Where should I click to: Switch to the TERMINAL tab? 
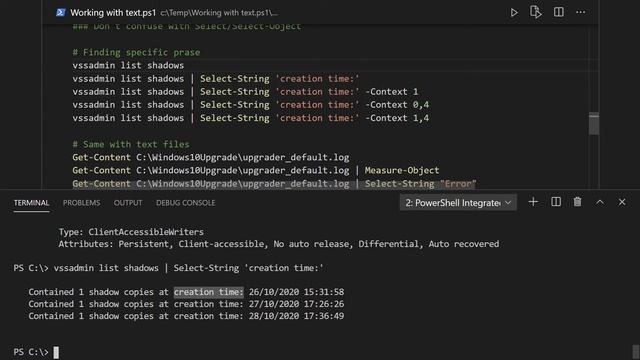31,203
